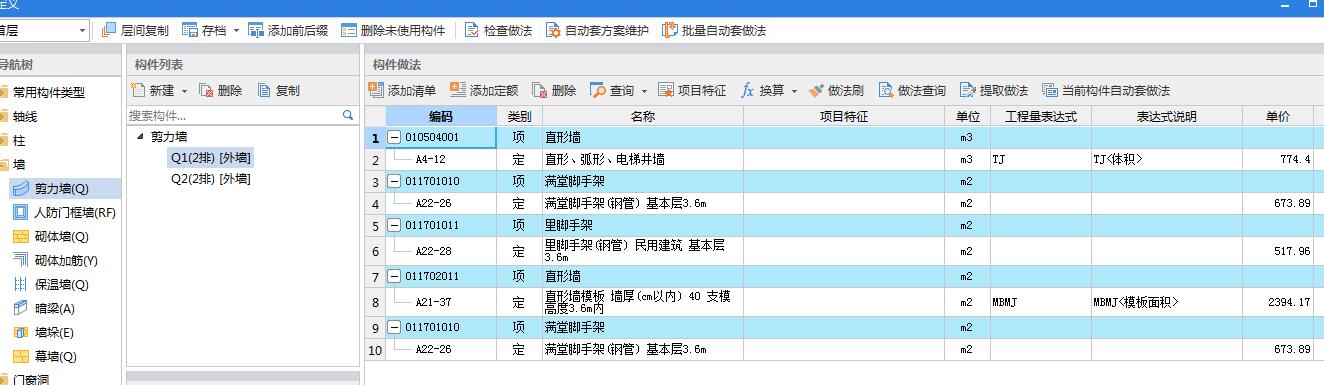Screen dimensions: 1324x385
Task: Collapse the 剪力墙 tree node
Action: (x=141, y=137)
